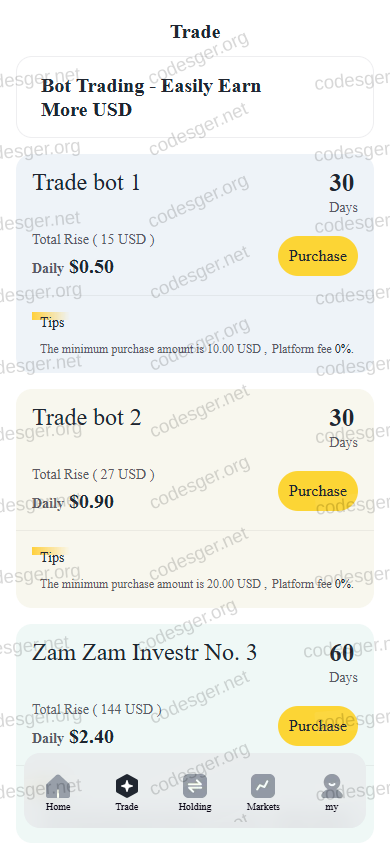390x844 pixels.
Task: Tap the Home tab label
Action: point(58,807)
